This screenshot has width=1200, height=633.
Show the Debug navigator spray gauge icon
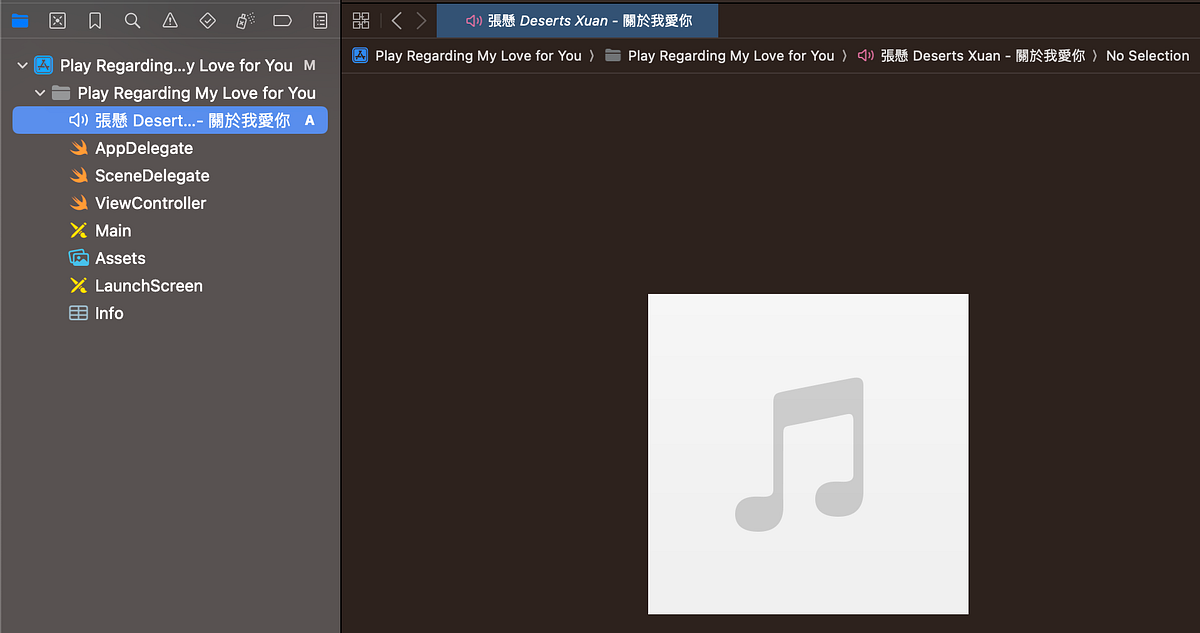click(x=243, y=20)
